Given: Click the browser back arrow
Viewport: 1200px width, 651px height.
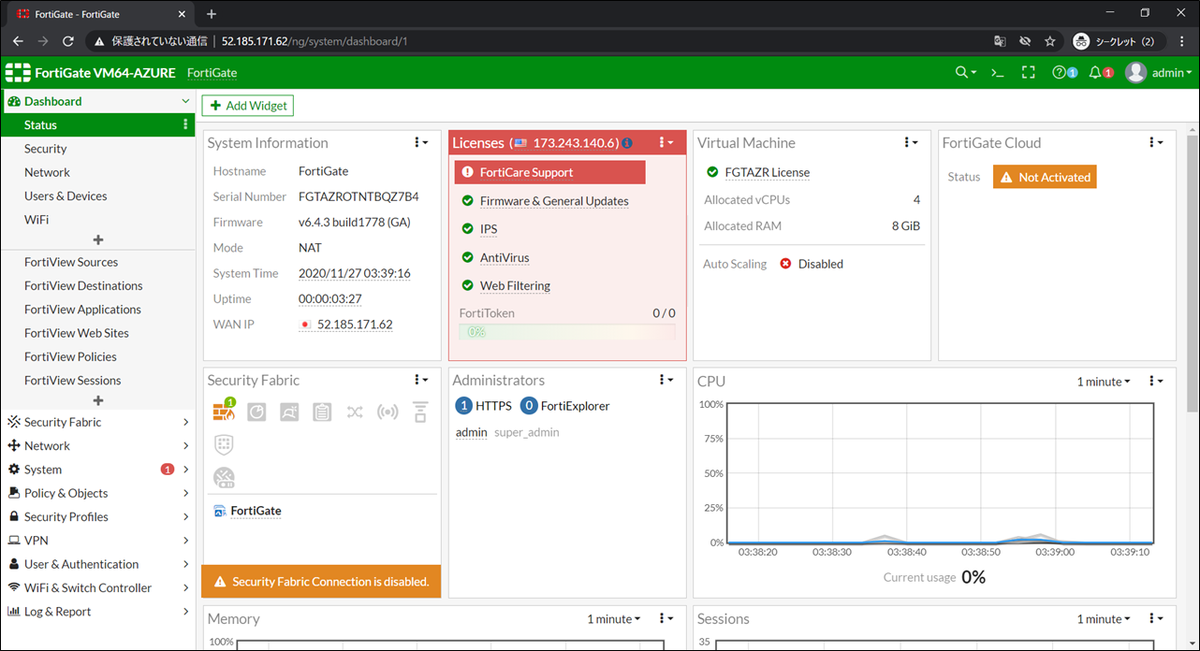Looking at the screenshot, I should click(18, 42).
